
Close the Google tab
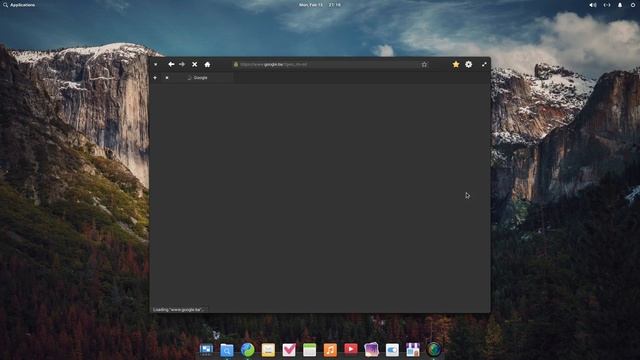[x=167, y=78]
